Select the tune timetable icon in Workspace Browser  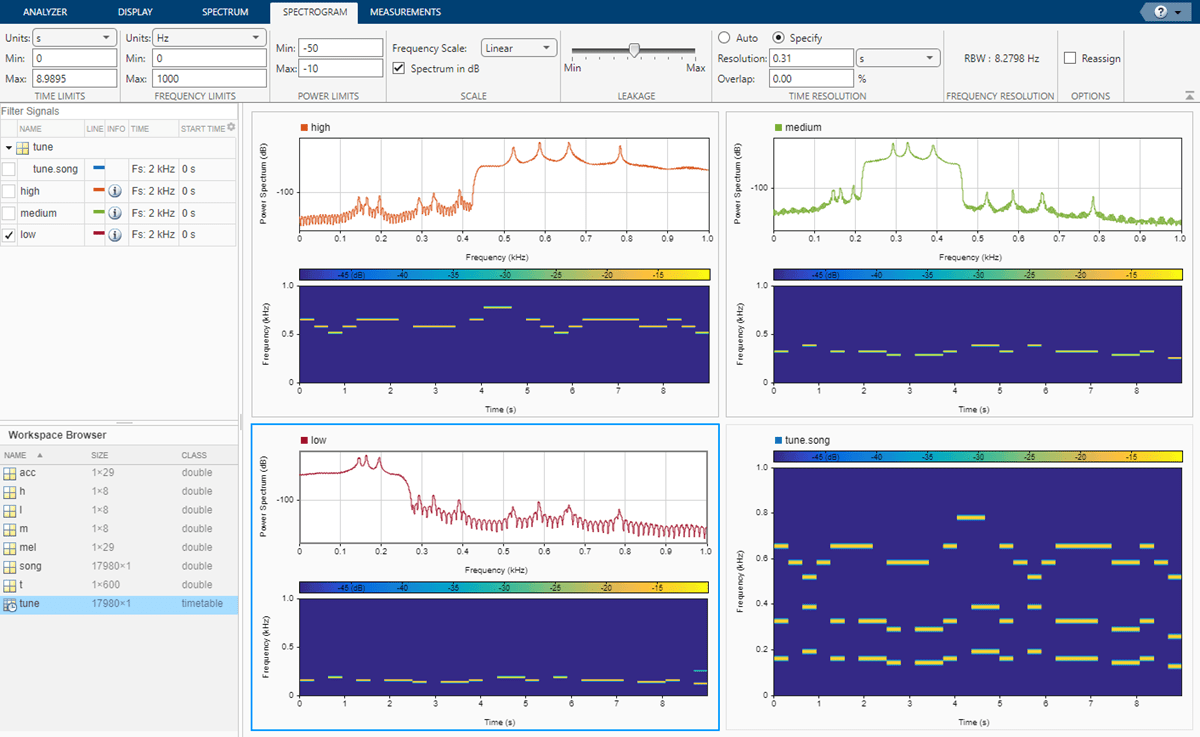(10, 604)
